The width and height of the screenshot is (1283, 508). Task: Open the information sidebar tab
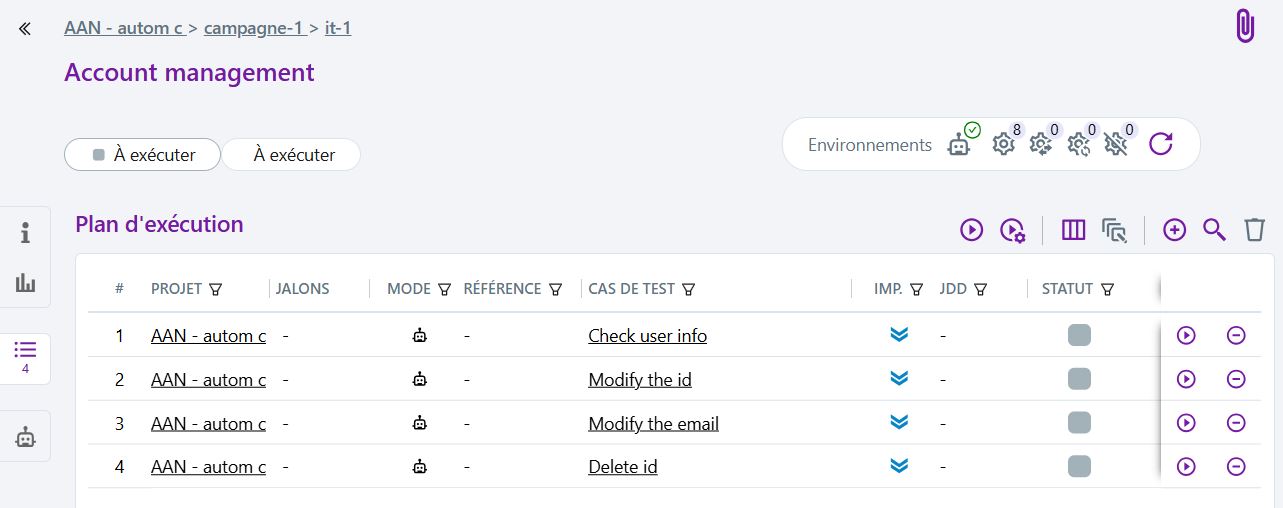coord(25,234)
